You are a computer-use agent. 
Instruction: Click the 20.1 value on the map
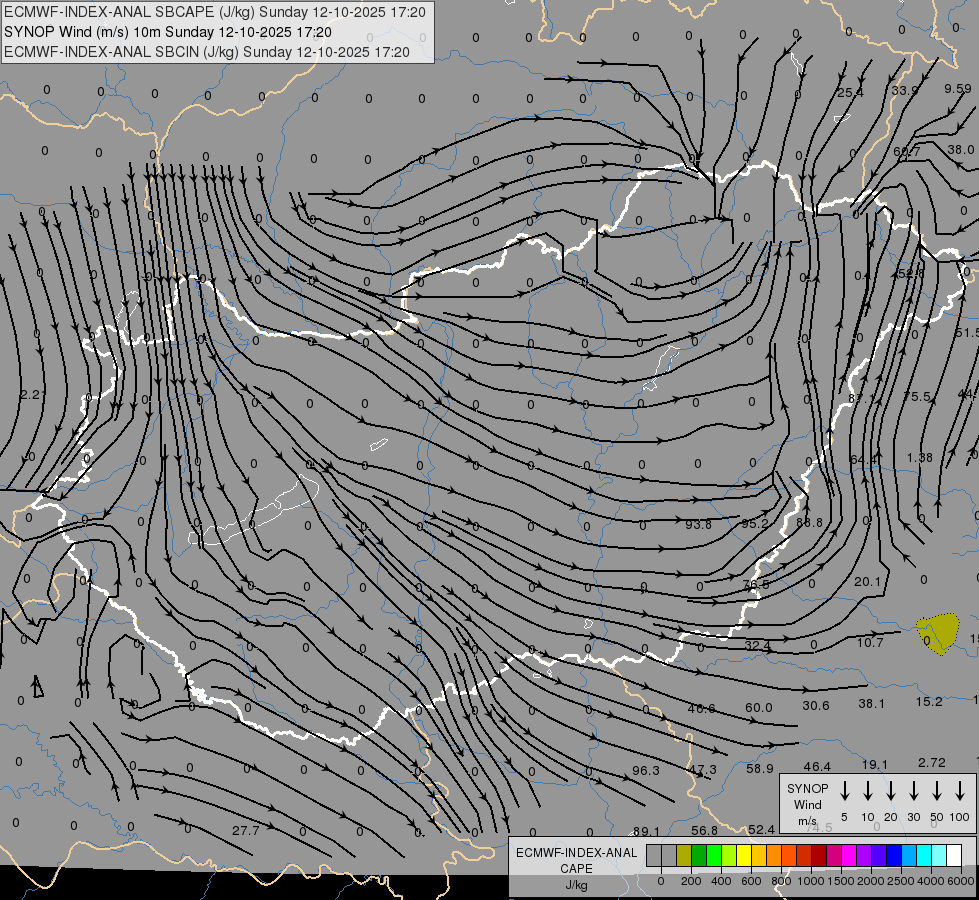point(867,581)
